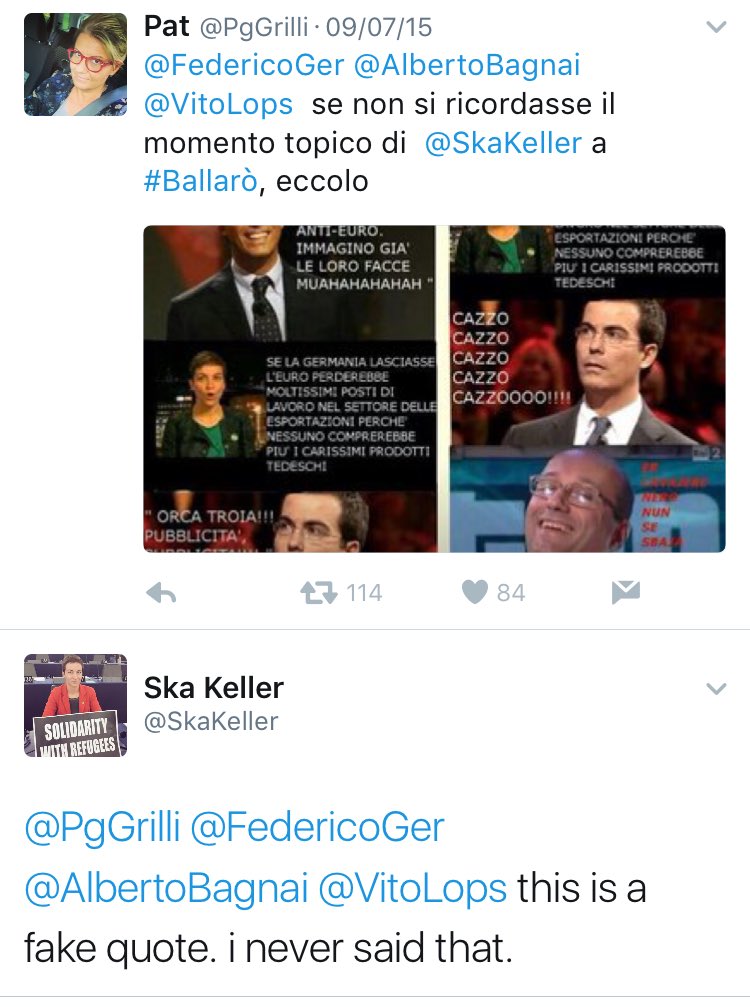Open the @AlbertoBagnai mention in Ska Keller's reply
Viewport: 750px width, 1007px height.
tap(166, 889)
